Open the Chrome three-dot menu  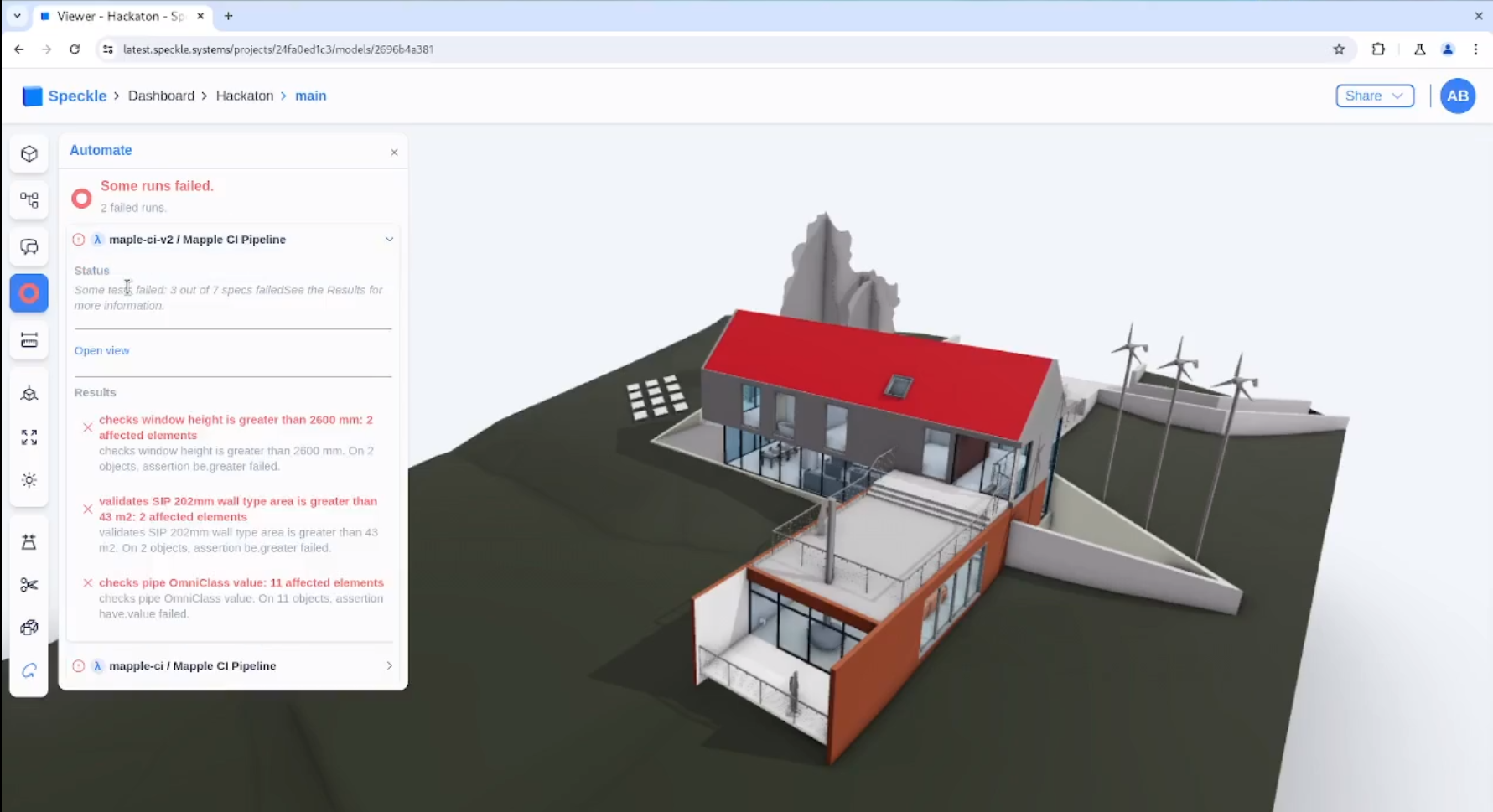pos(1476,49)
